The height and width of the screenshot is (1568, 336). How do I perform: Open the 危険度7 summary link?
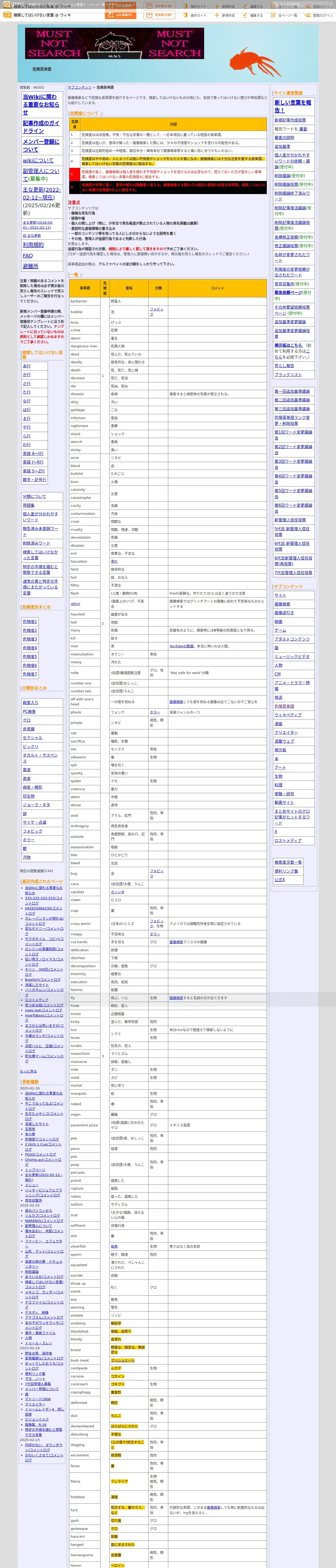30,675
